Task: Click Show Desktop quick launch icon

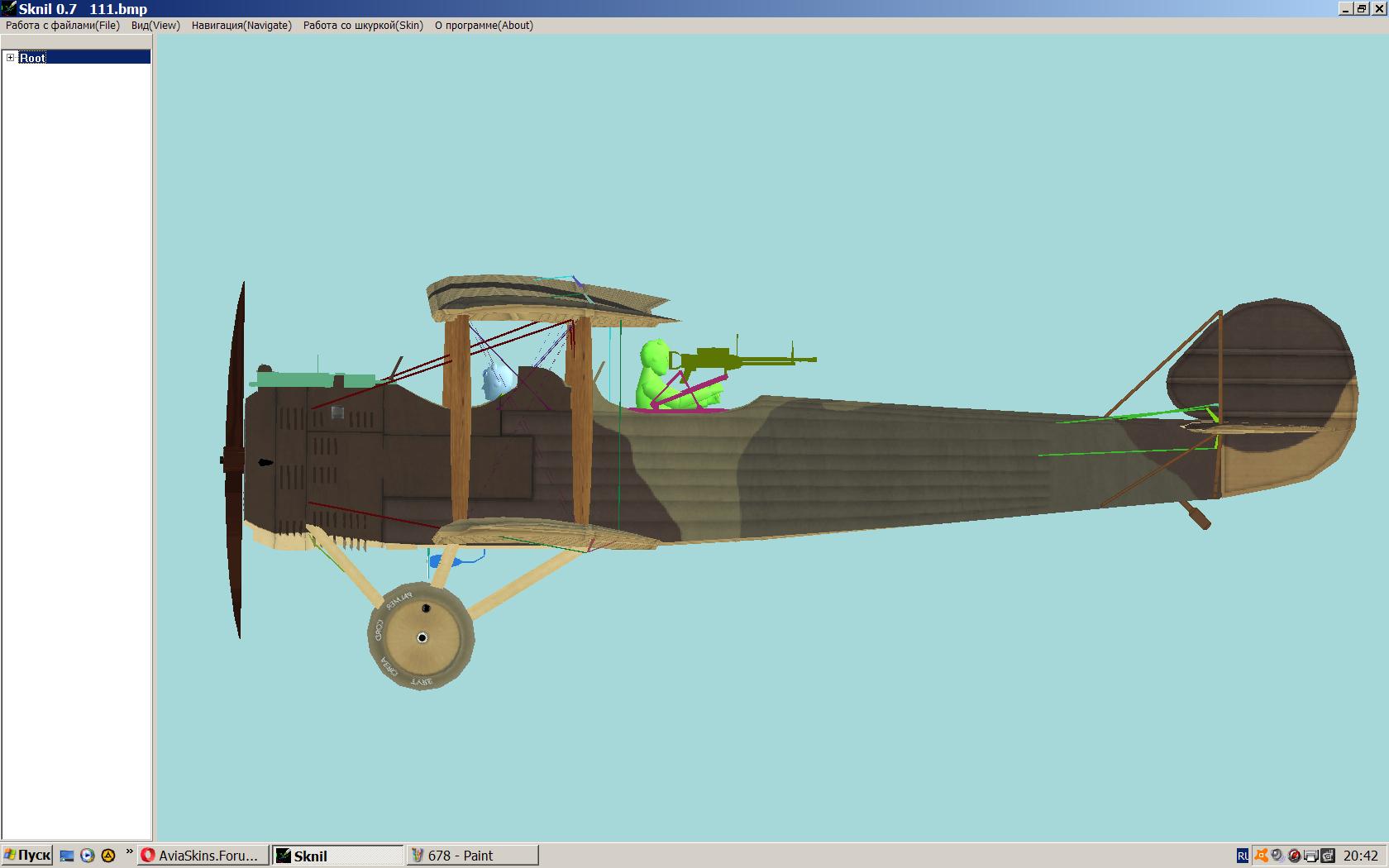Action: (67, 856)
